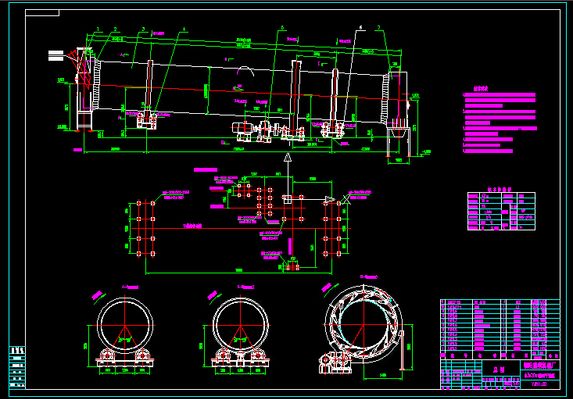Select the drawing title cell in title block

coord(501,367)
